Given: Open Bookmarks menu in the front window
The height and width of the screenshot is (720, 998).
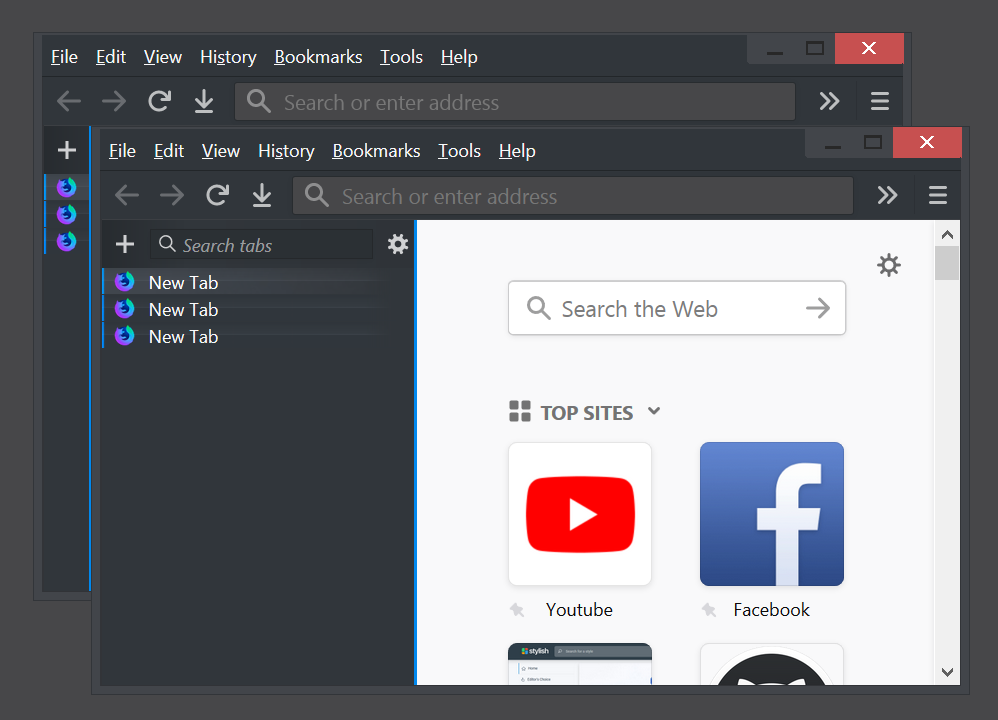Looking at the screenshot, I should coord(376,151).
